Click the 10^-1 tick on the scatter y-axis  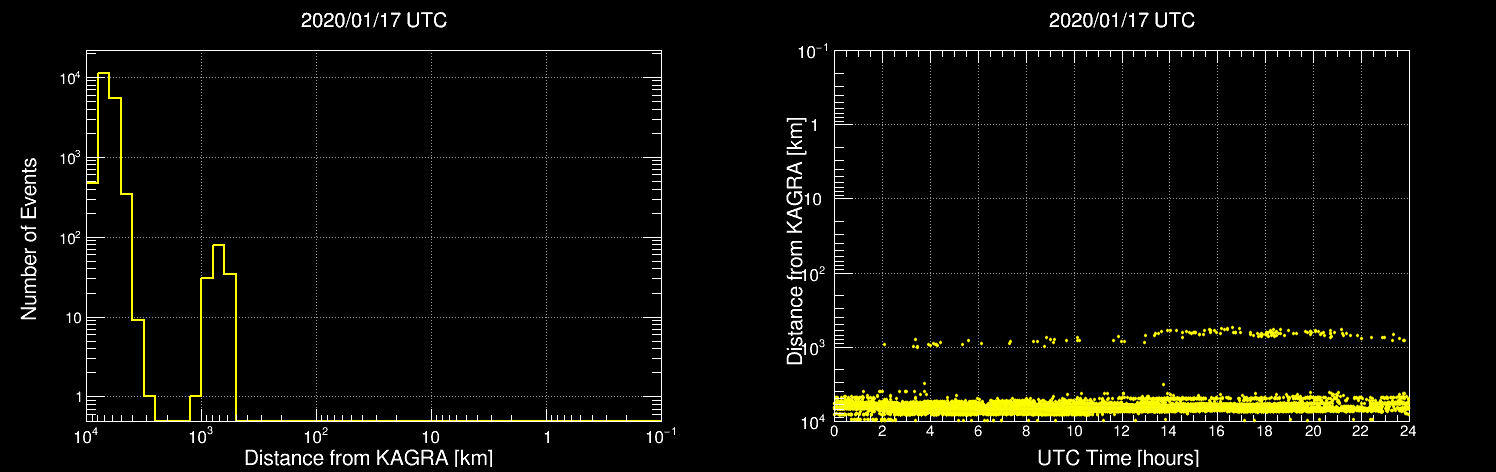tap(813, 52)
